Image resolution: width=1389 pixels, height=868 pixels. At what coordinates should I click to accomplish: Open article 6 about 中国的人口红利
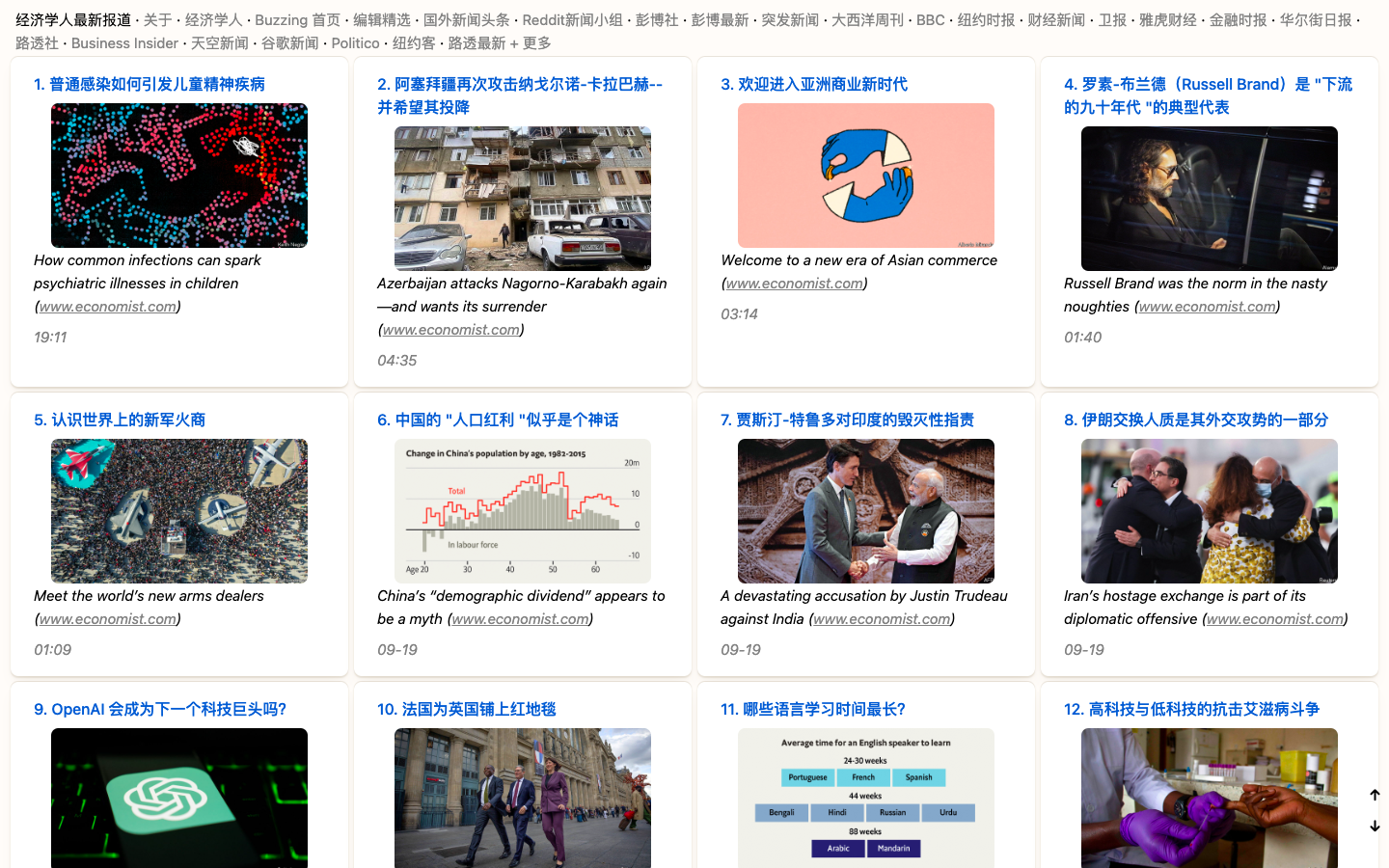(x=498, y=420)
